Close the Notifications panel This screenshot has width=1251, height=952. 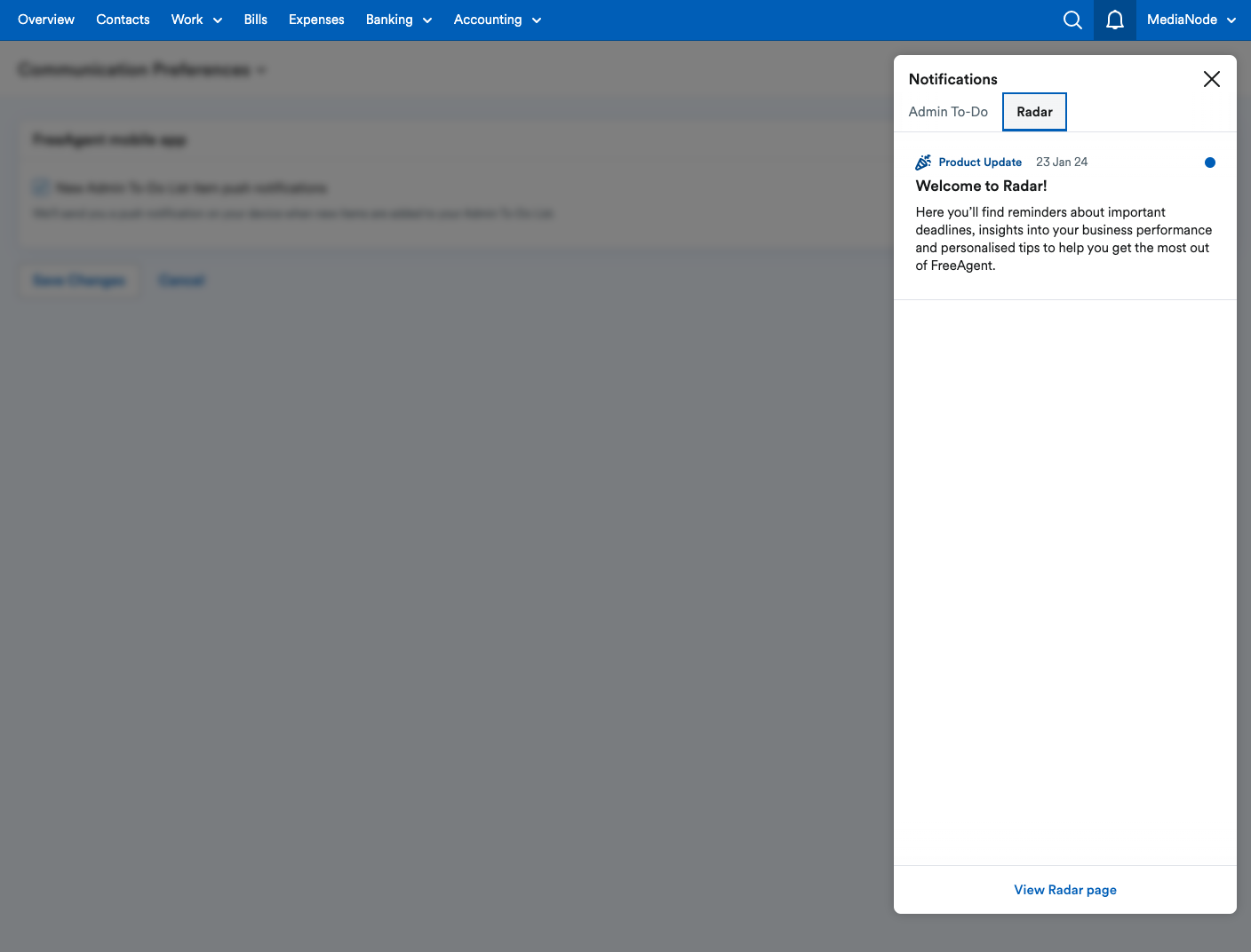(x=1211, y=79)
